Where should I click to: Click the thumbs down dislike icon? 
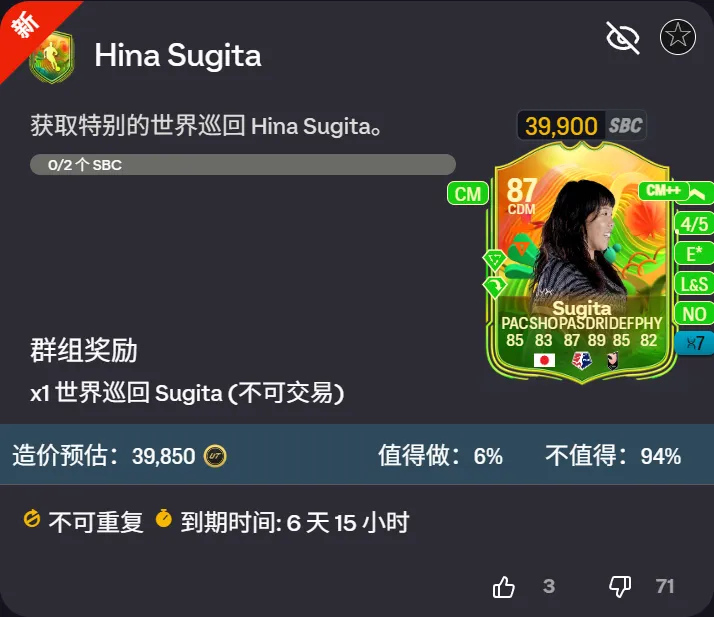pyautogui.click(x=620, y=586)
